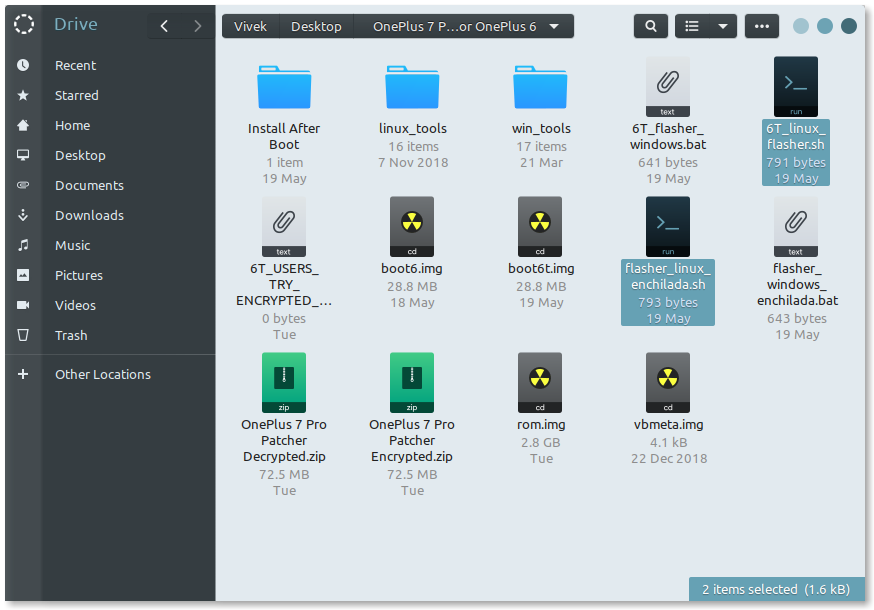Image resolution: width=874 pixels, height=610 pixels.
Task: Select the vbmeta.img disc image icon
Action: (668, 383)
